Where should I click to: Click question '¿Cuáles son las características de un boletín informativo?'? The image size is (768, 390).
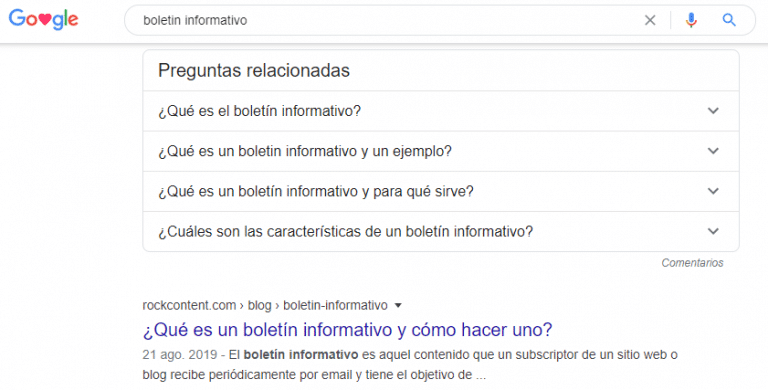(345, 231)
